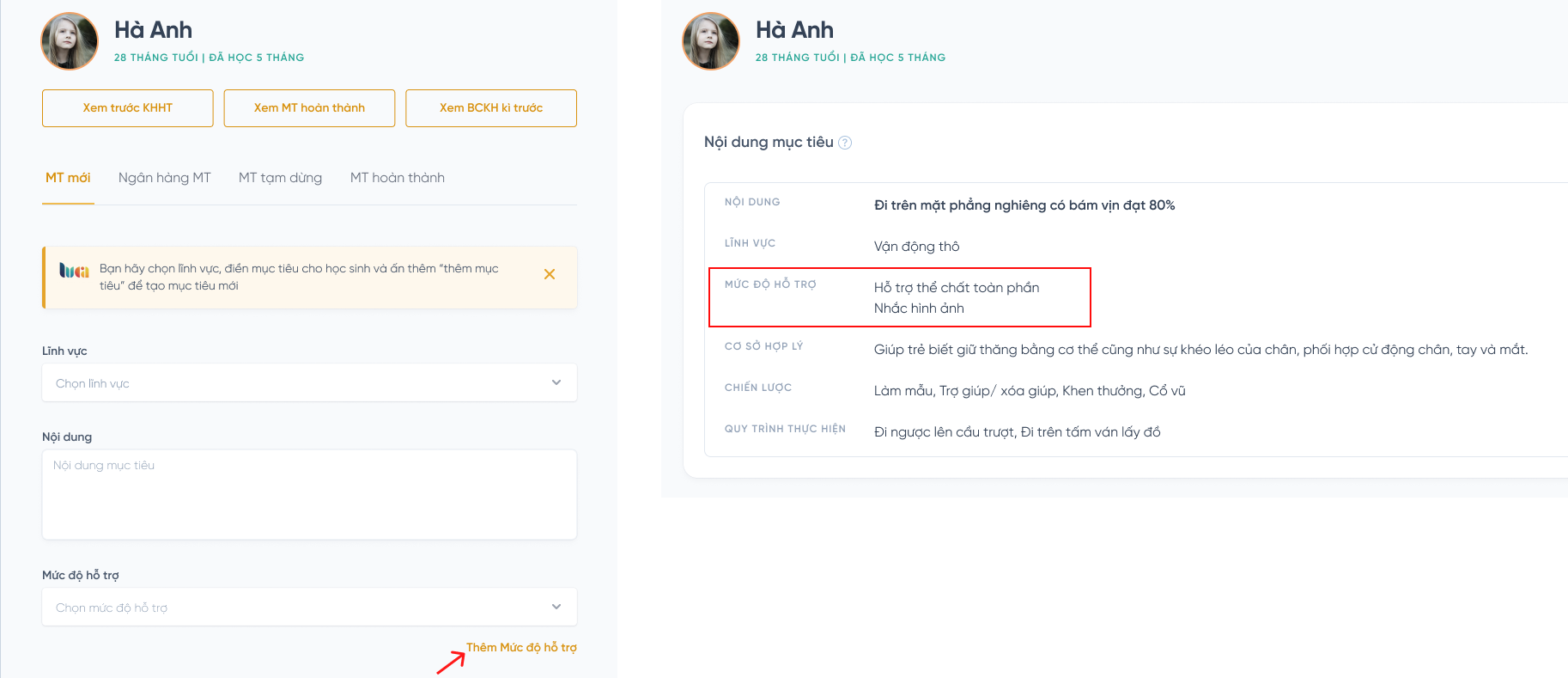
Task: Click the 'Nội dung mục tiêu' section heading
Action: [769, 142]
